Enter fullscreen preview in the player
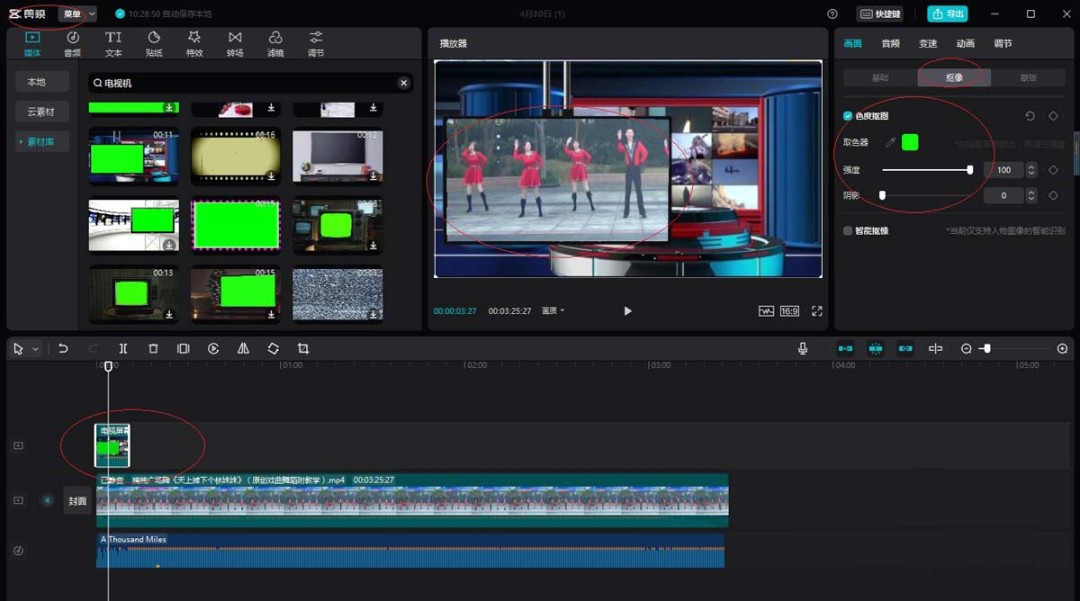This screenshot has width=1080, height=601. pyautogui.click(x=817, y=311)
